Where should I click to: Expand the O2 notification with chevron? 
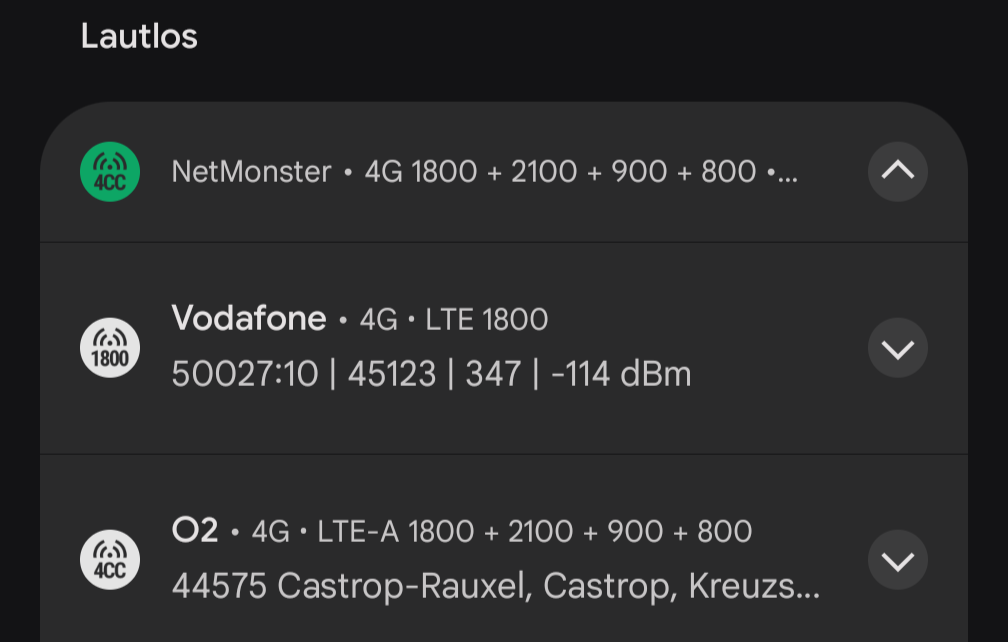897,560
